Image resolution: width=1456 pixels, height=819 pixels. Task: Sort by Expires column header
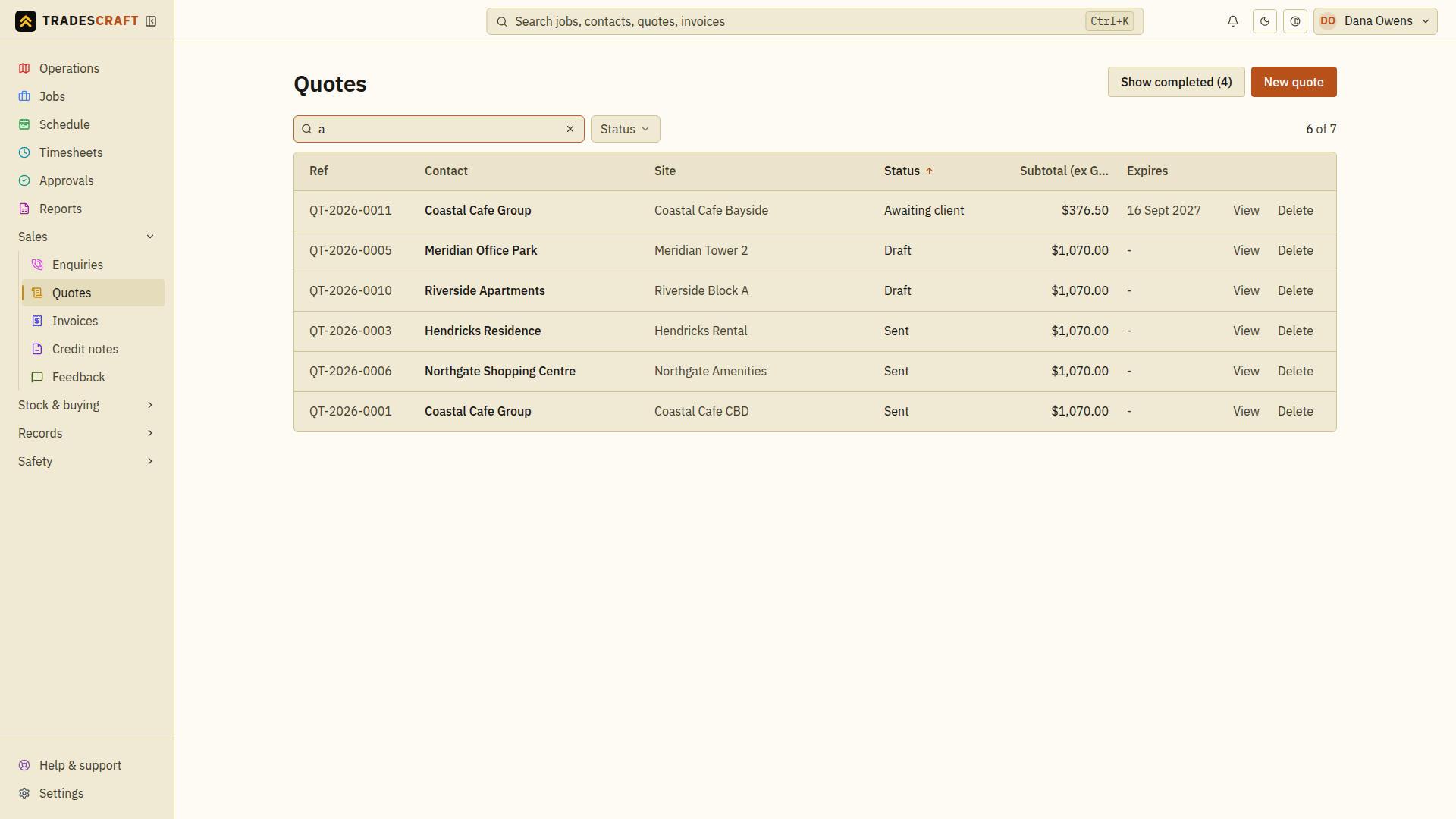click(x=1147, y=171)
